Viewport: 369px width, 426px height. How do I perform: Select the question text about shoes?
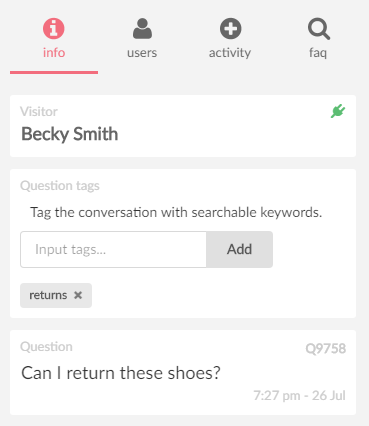[x=121, y=373]
